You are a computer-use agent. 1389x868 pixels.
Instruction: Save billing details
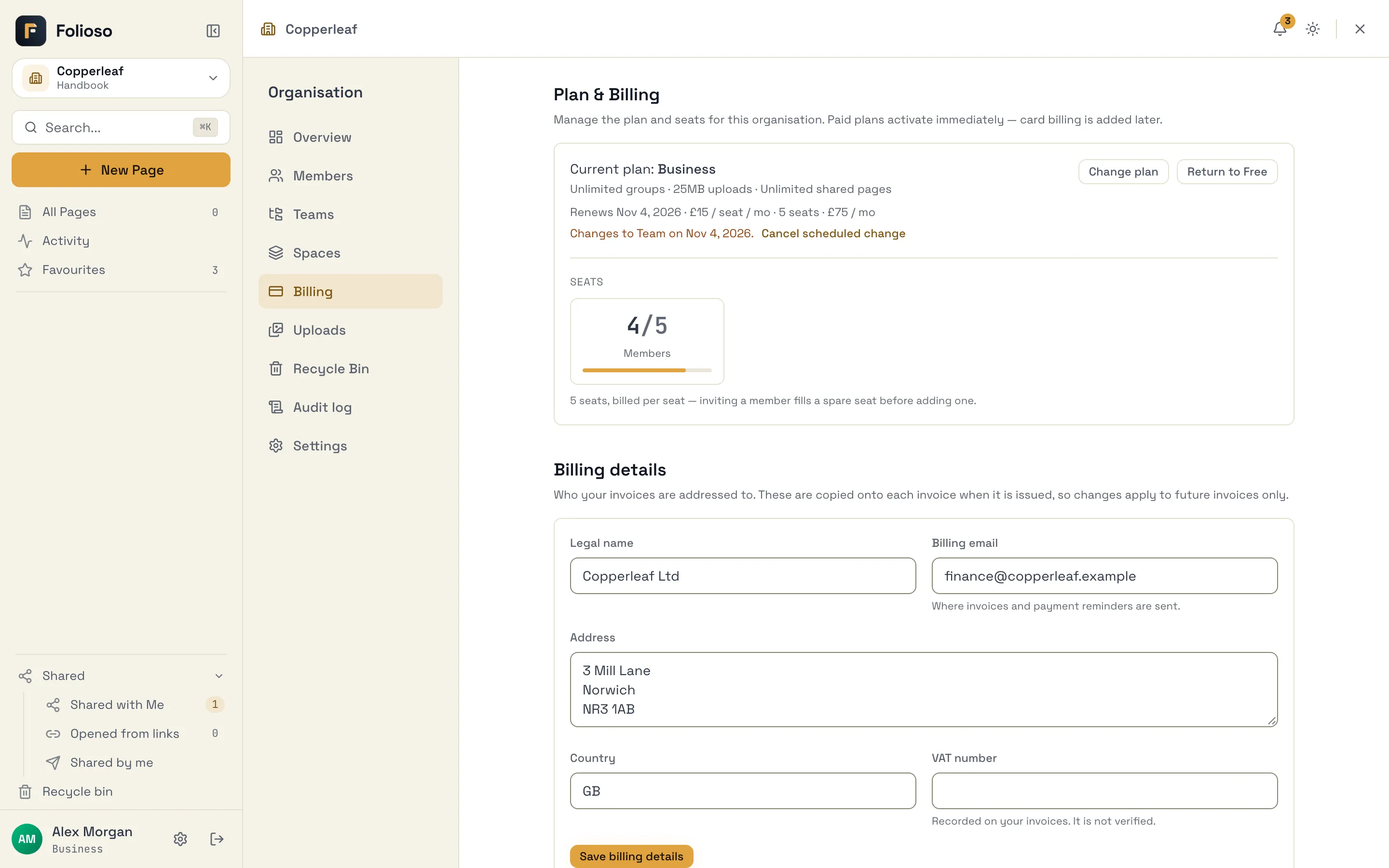click(631, 856)
